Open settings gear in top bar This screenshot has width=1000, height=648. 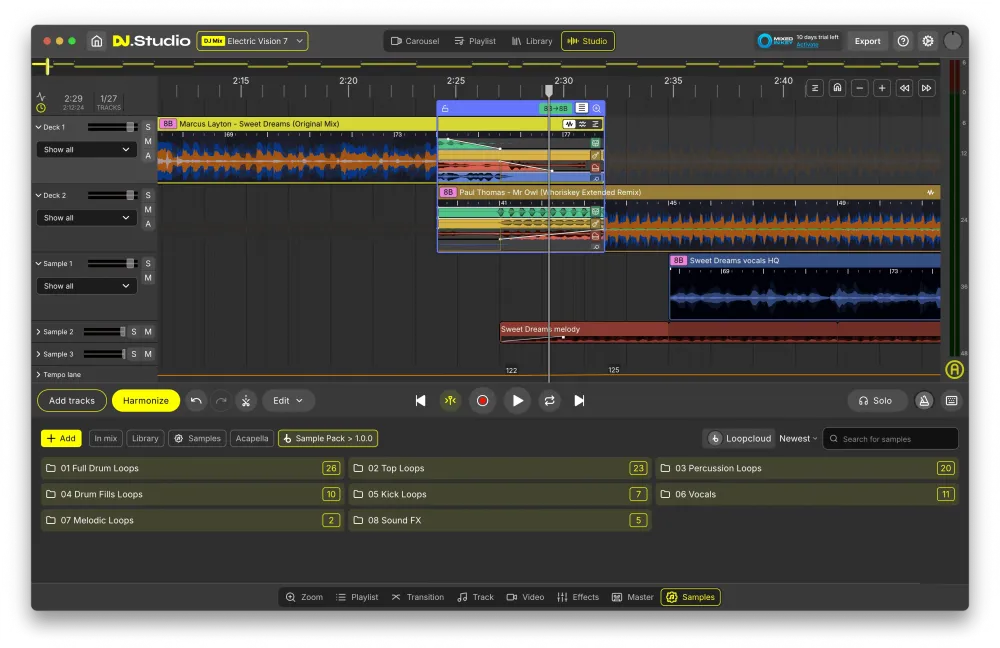(x=928, y=41)
